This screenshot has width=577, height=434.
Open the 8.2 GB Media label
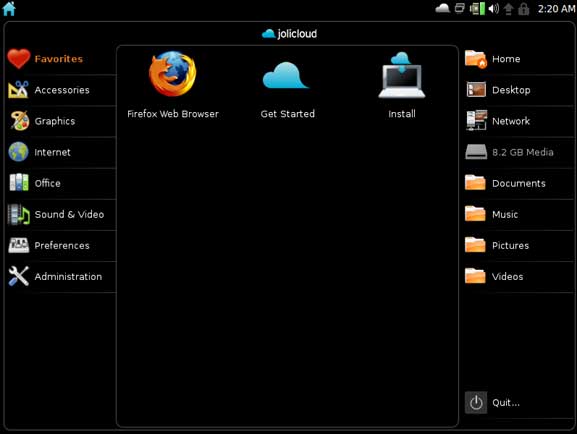click(x=523, y=152)
